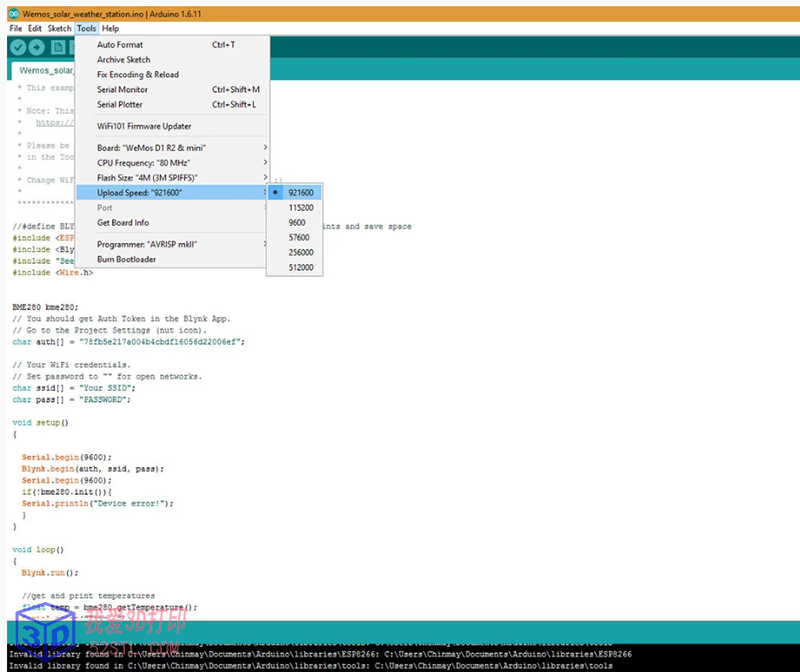This screenshot has height=672, width=800.
Task: Select Archive Sketch
Action: point(172,60)
